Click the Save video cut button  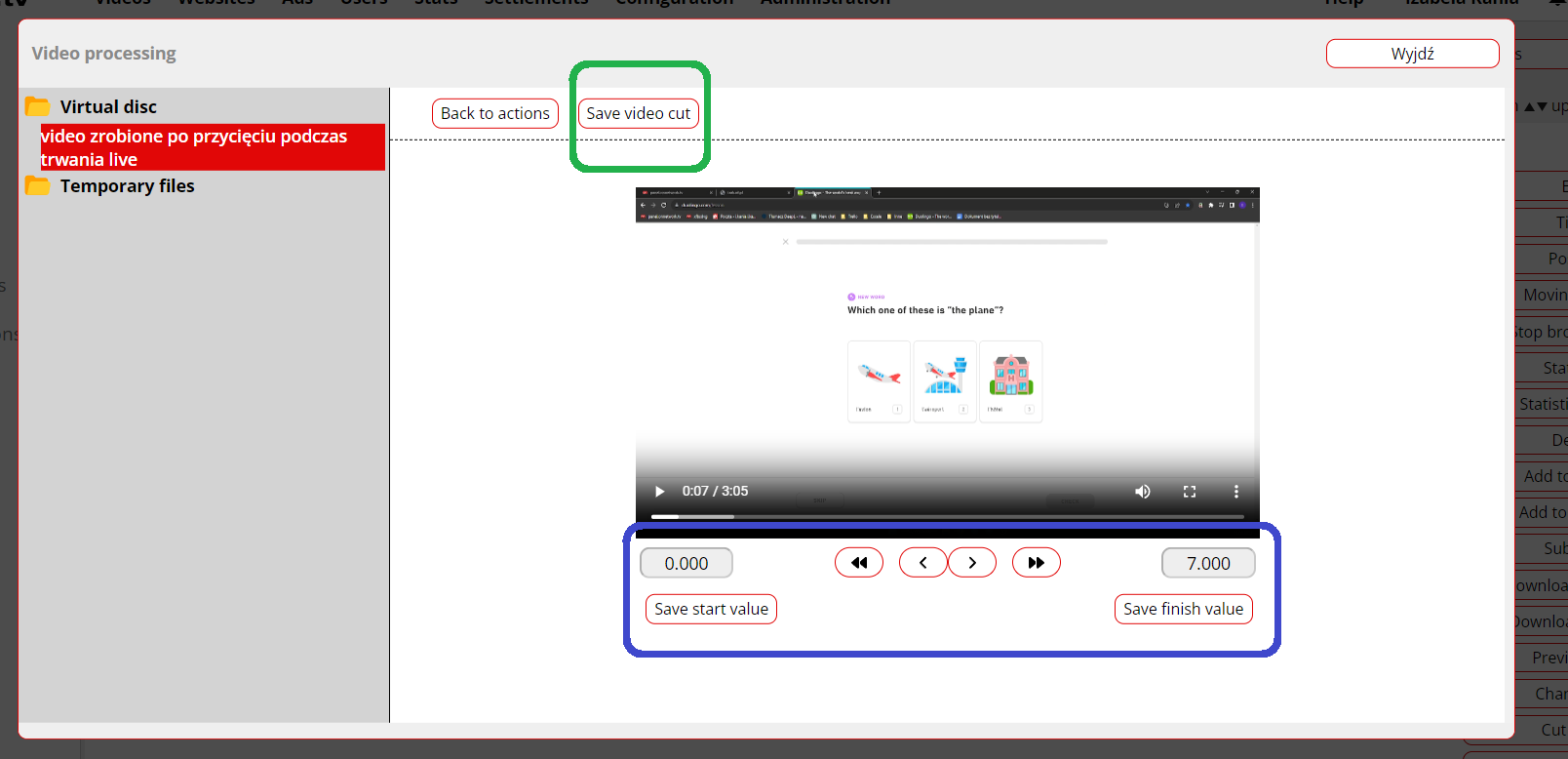click(638, 113)
